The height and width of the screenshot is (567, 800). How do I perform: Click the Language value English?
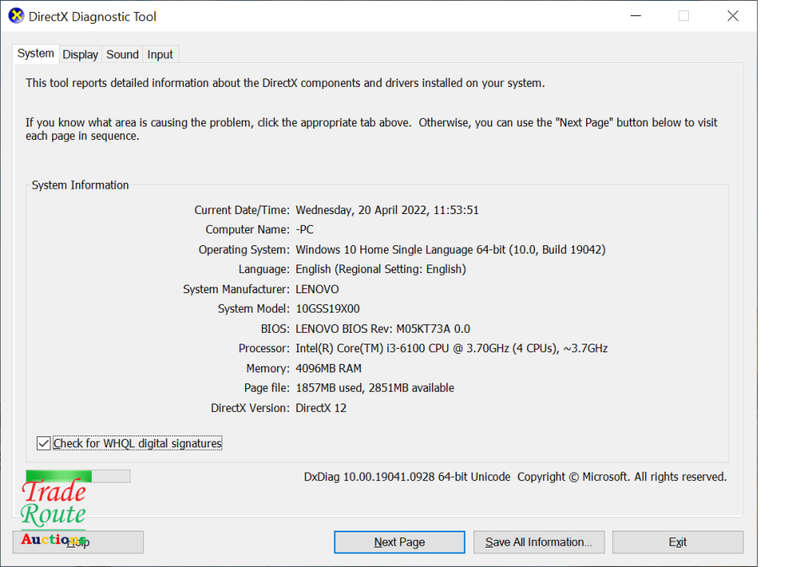point(381,269)
